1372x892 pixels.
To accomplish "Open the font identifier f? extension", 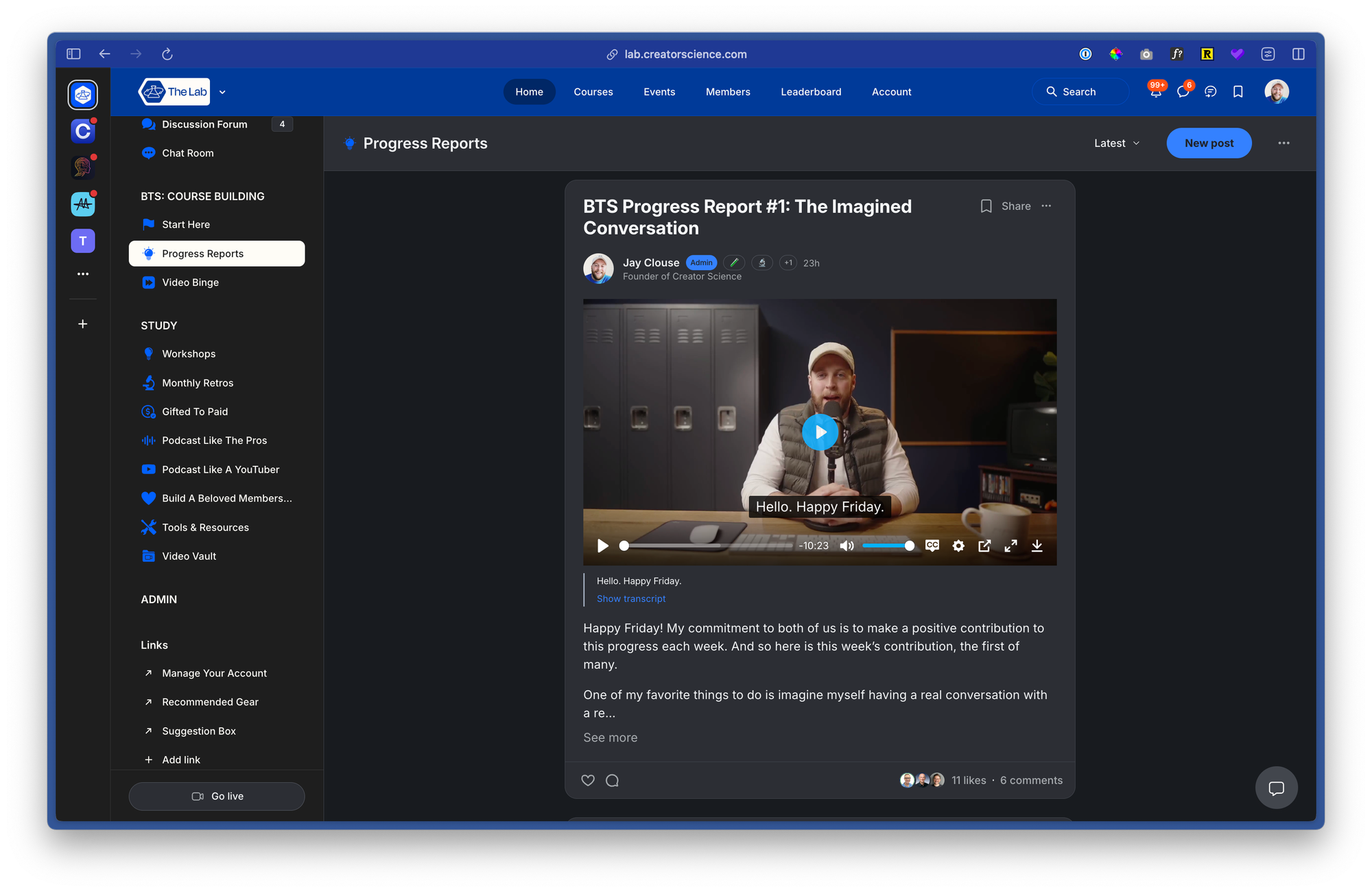I will click(x=1176, y=54).
